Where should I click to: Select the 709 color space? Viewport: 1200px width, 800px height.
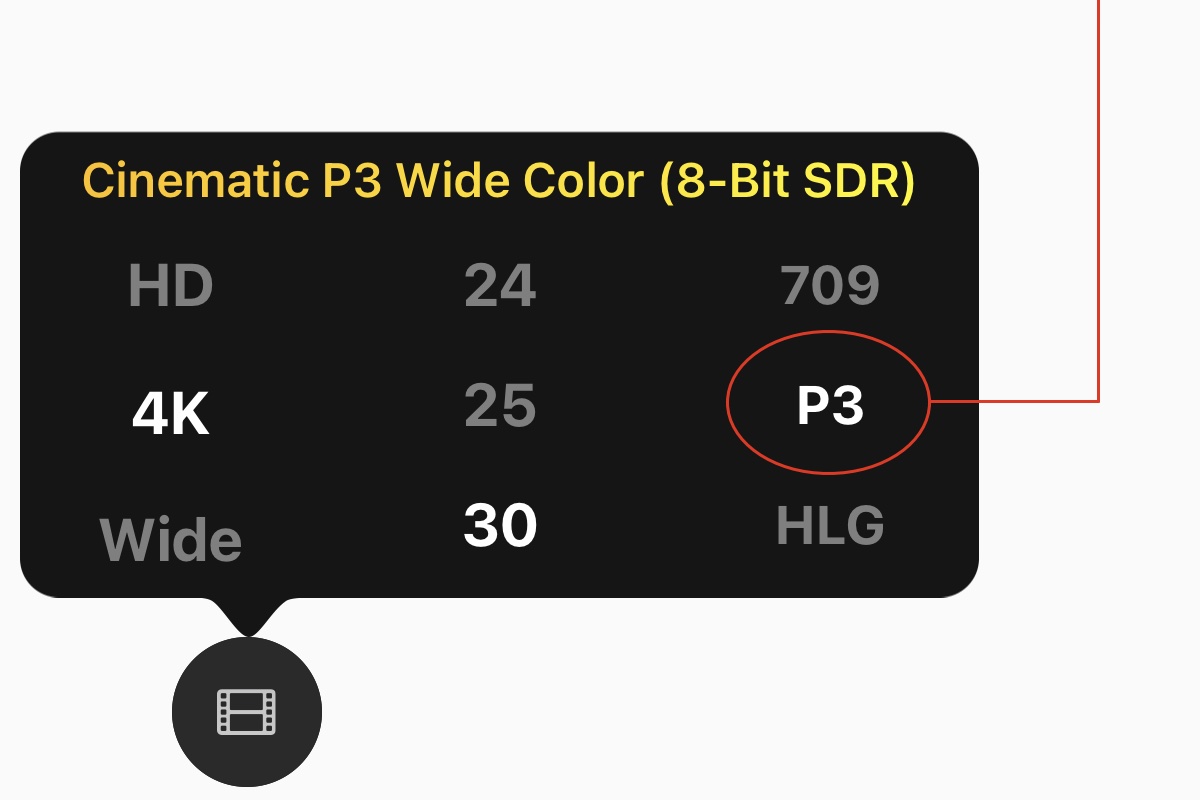[x=830, y=287]
